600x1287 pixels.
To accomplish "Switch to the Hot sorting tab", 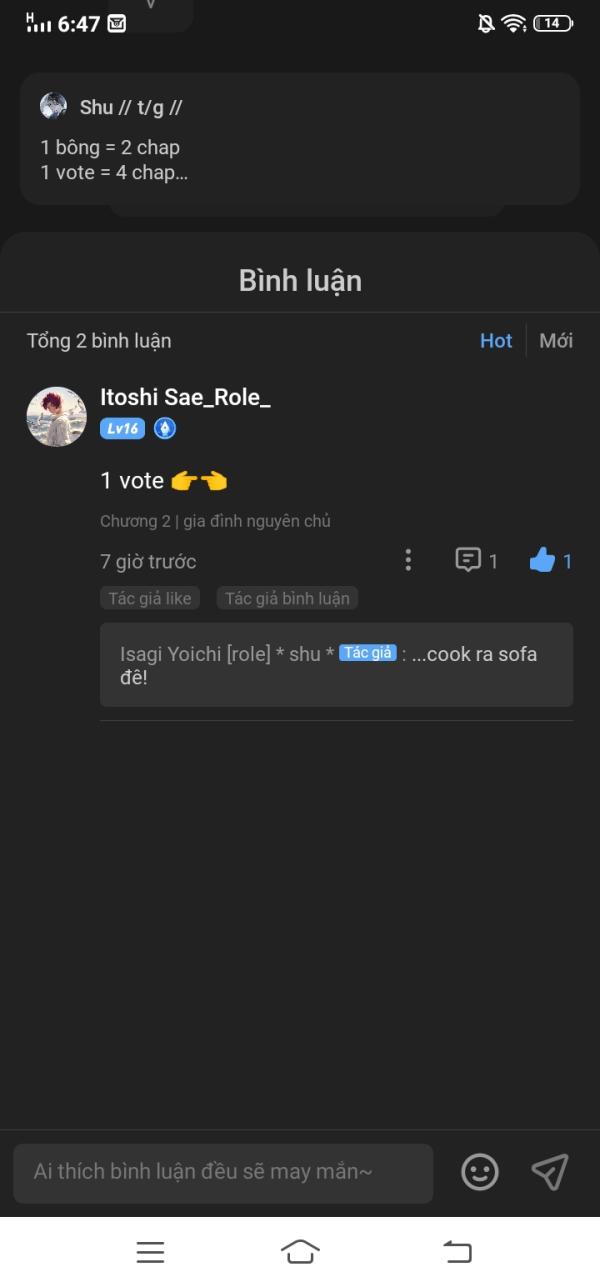I will coord(496,341).
